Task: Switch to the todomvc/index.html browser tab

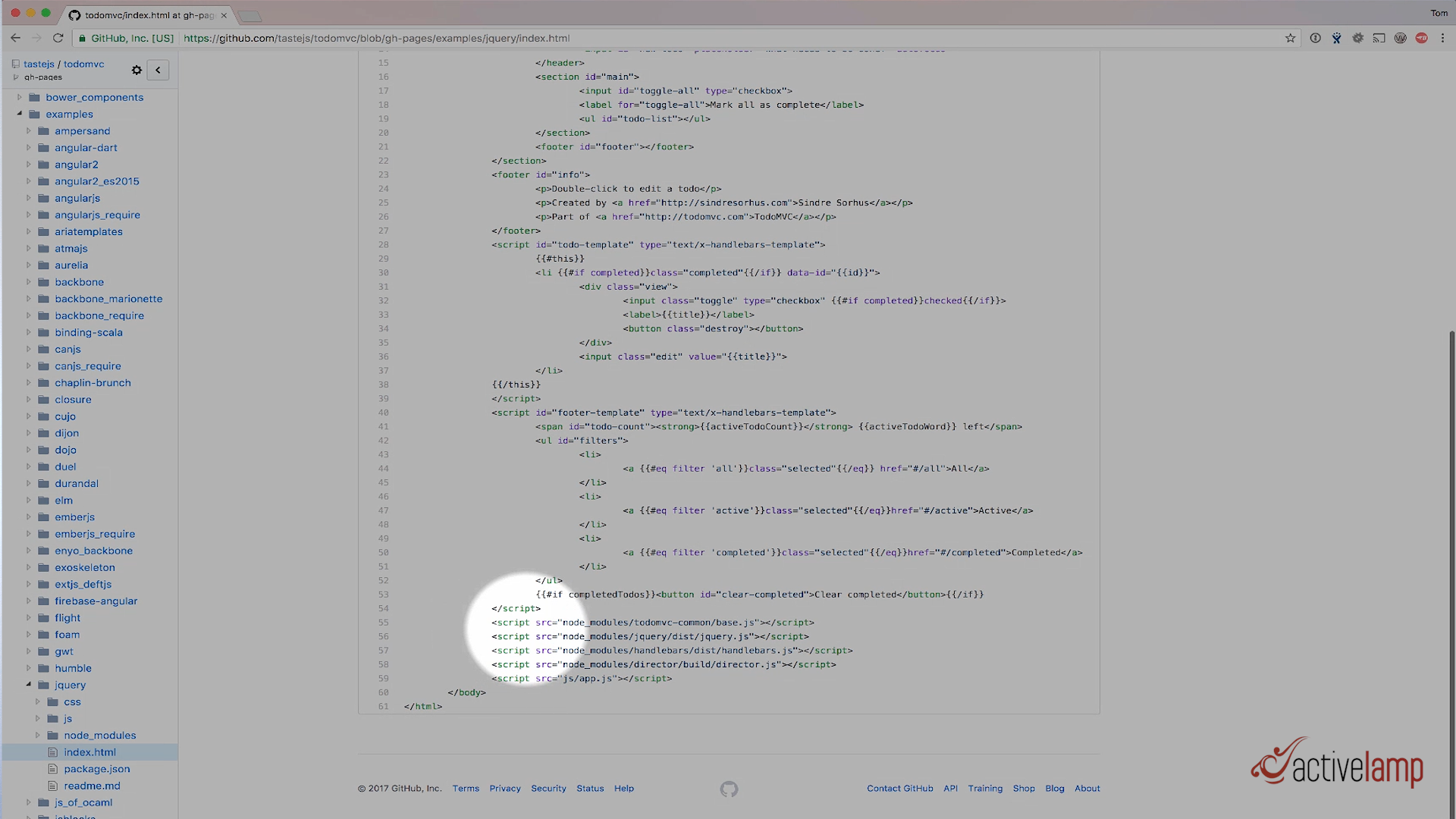Action: [149, 15]
